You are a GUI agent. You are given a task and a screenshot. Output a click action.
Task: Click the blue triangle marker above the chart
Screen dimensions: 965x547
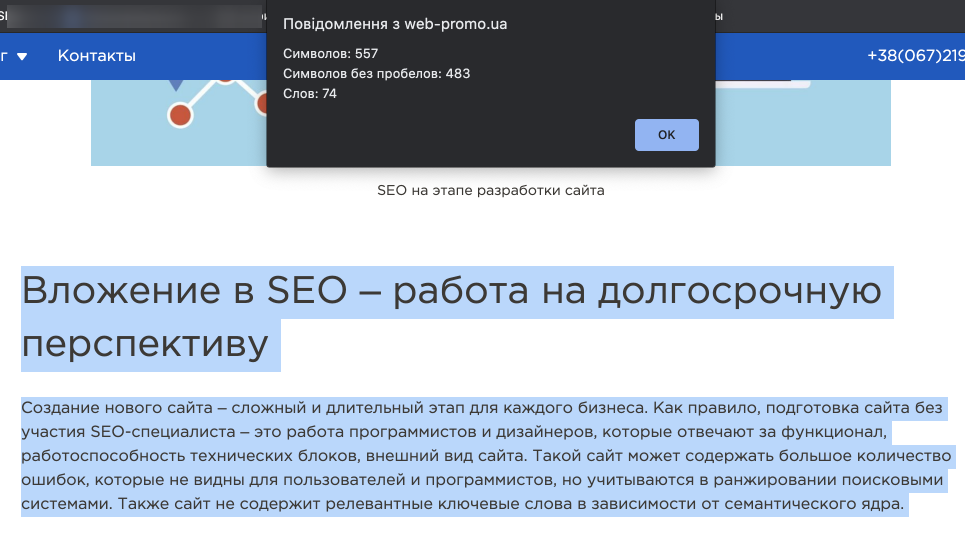click(178, 86)
